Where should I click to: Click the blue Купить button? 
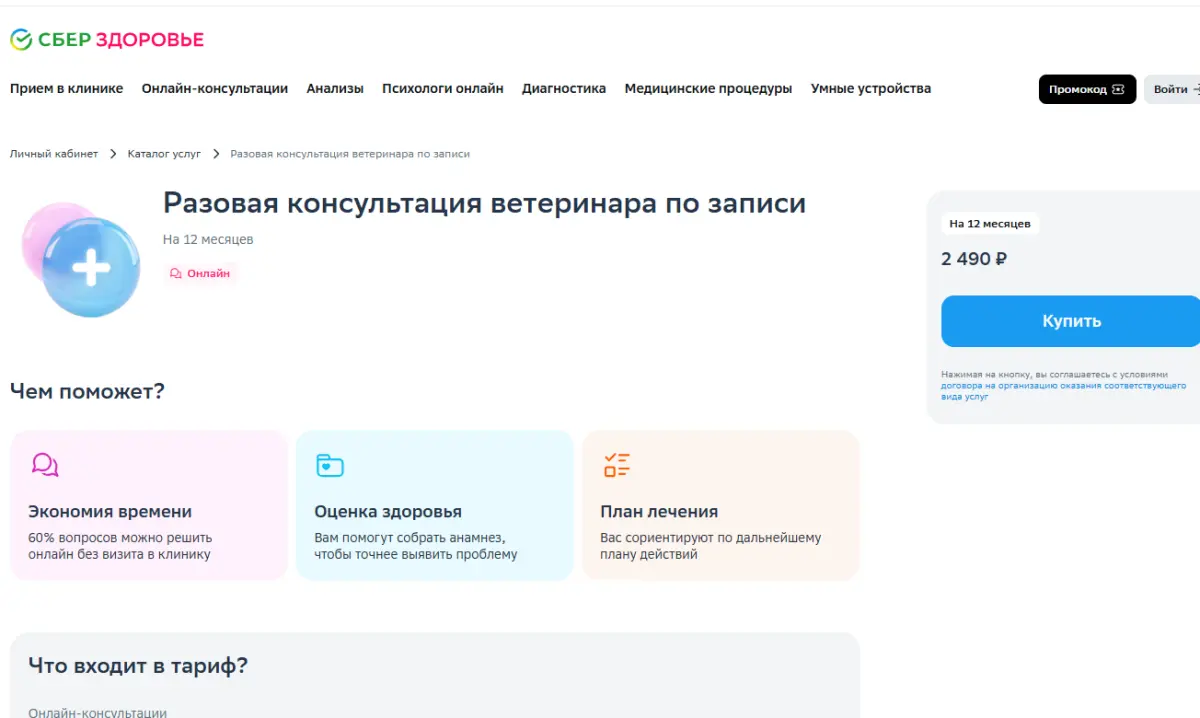click(1071, 321)
